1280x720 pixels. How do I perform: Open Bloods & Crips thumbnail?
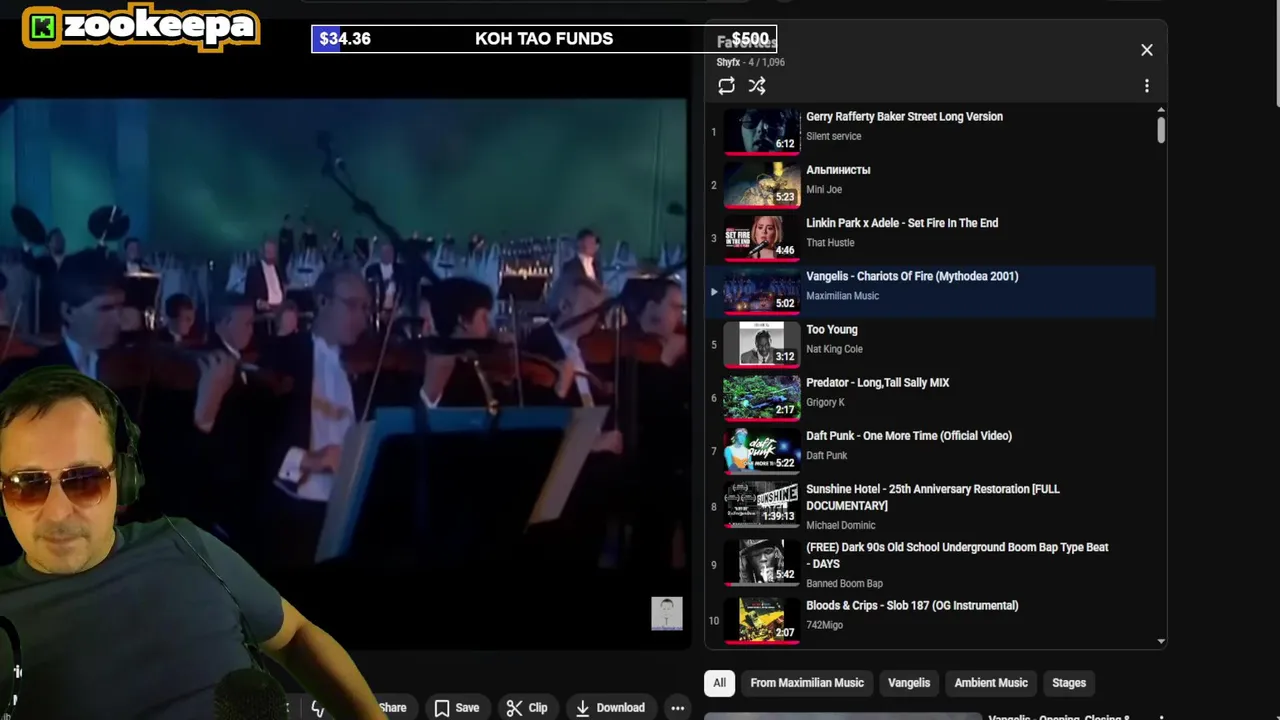(762, 620)
